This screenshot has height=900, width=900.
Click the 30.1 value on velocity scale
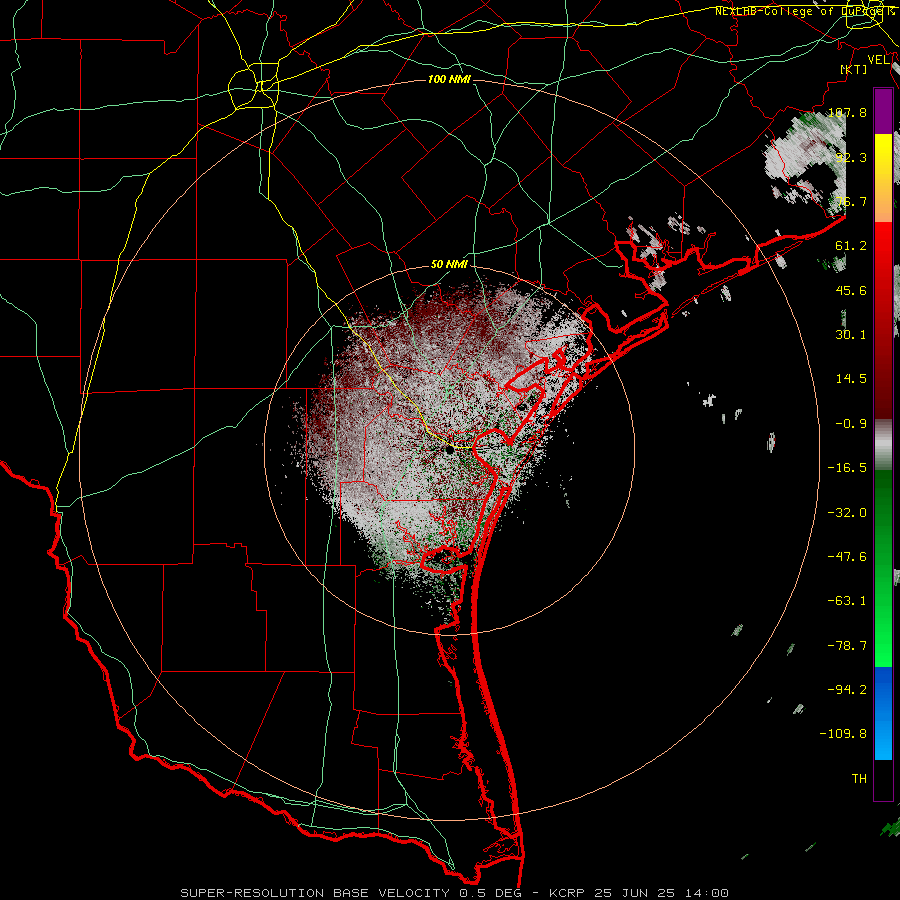click(x=851, y=335)
